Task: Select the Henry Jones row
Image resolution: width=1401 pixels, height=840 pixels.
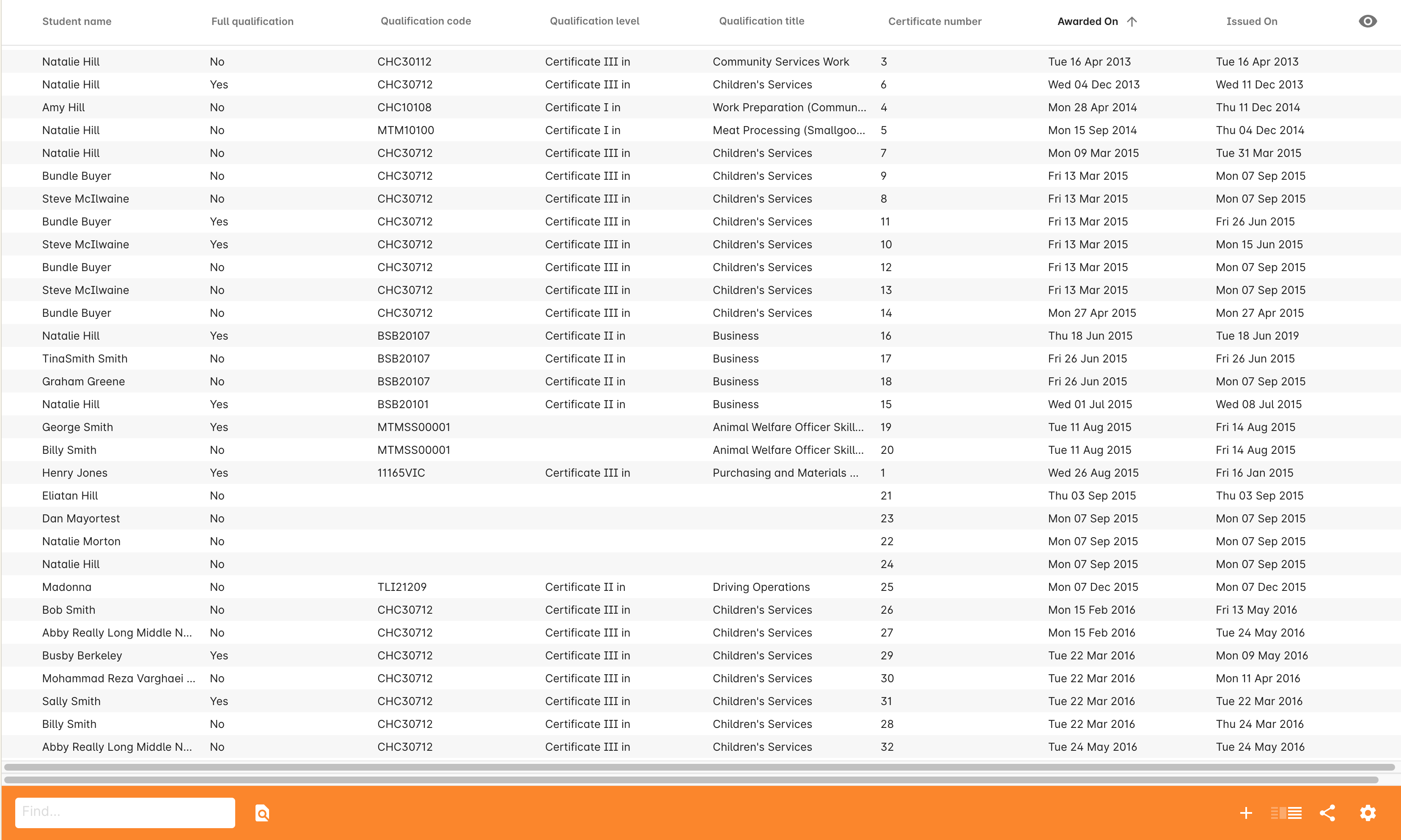Action: (x=701, y=472)
